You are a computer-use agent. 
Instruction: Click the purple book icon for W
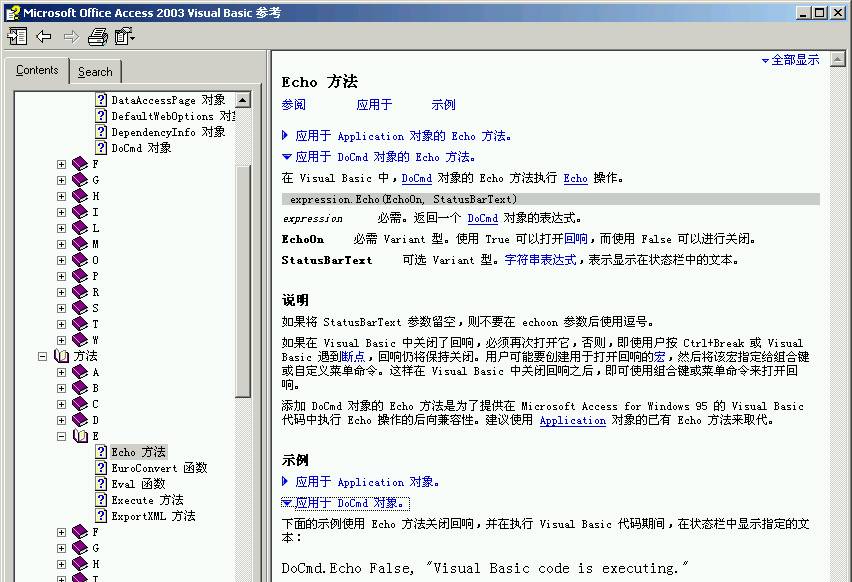click(x=80, y=340)
